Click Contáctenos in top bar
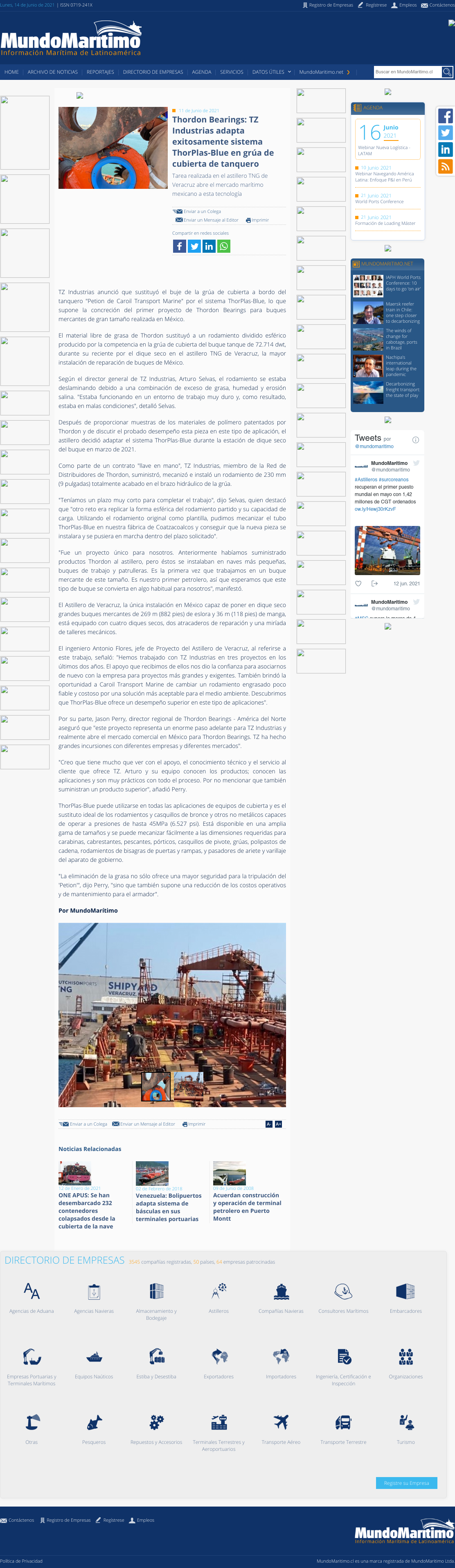Viewport: 455px width, 1568px height. coord(437,5)
